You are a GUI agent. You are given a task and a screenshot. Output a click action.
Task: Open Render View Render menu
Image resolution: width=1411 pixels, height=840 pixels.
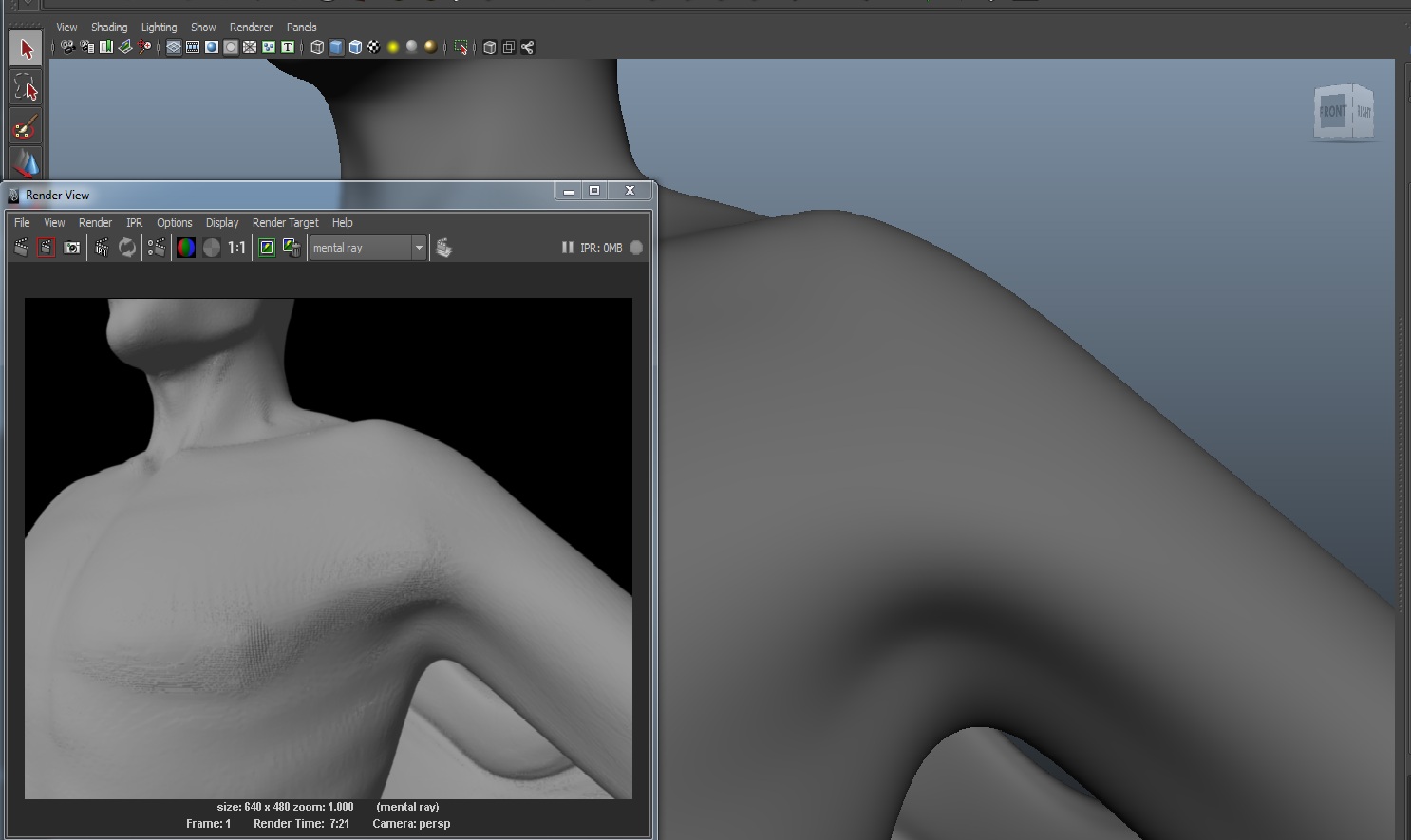pos(95,223)
